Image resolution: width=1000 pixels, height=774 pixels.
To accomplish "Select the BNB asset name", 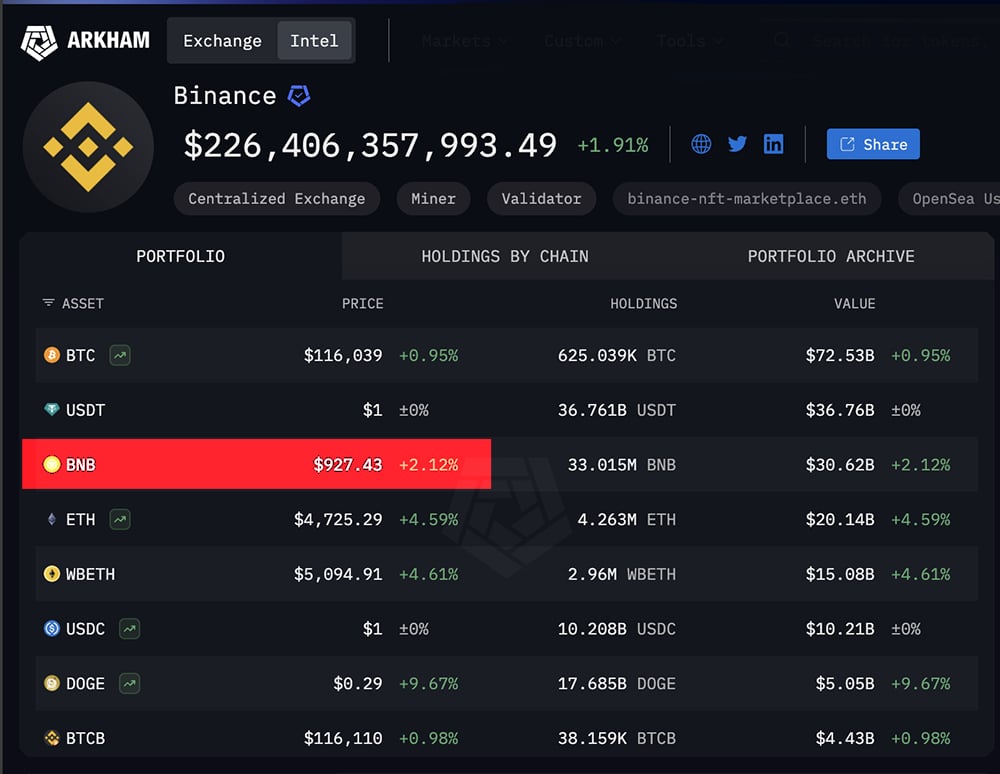I will [x=80, y=465].
